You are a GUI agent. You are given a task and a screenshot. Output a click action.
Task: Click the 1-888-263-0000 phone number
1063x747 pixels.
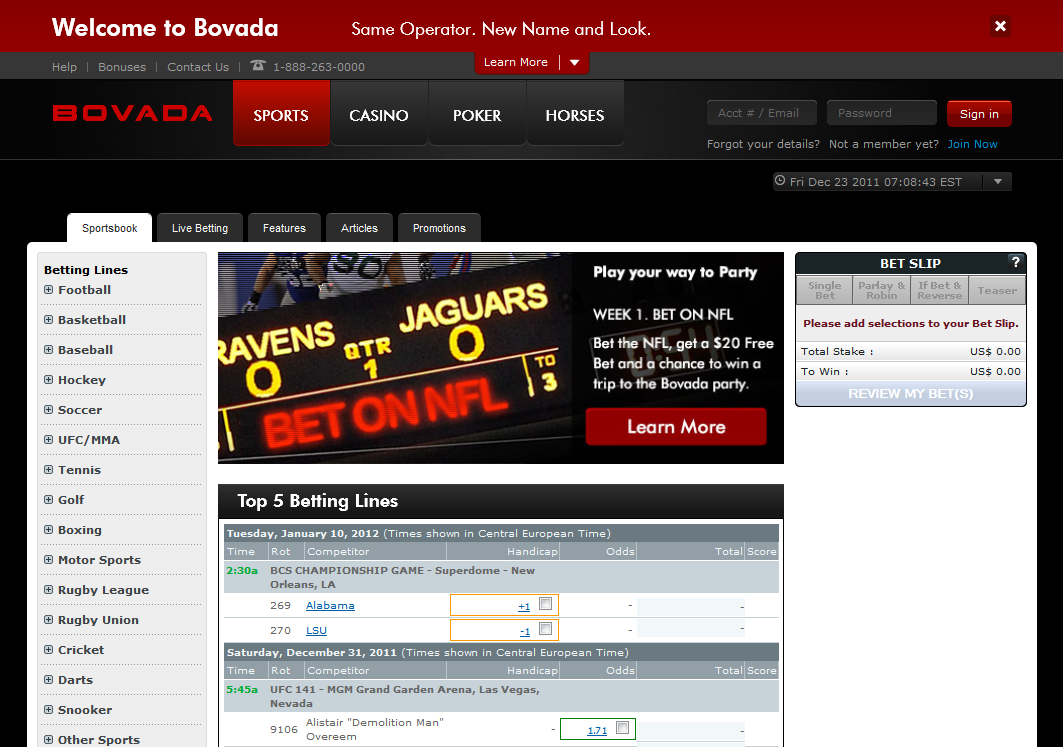(319, 66)
